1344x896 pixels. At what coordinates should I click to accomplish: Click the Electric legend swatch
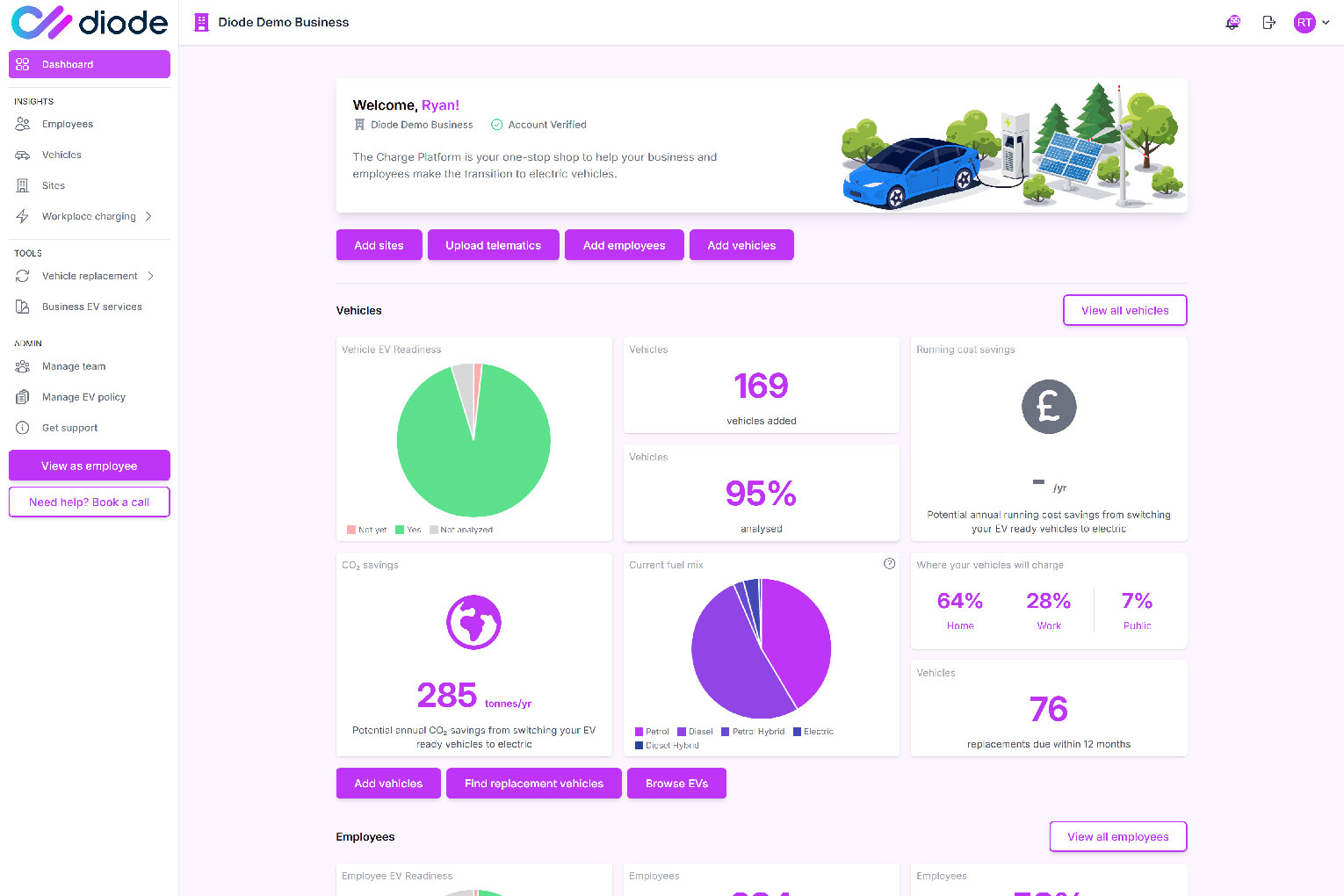797,731
